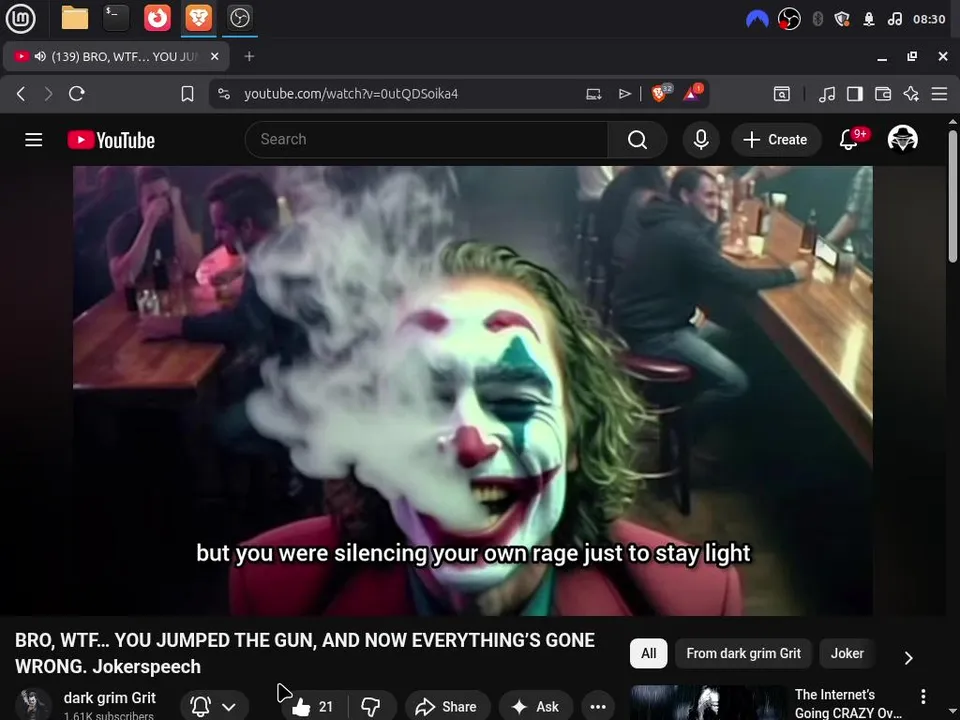Open OBS Studio from the panel

tap(239, 18)
